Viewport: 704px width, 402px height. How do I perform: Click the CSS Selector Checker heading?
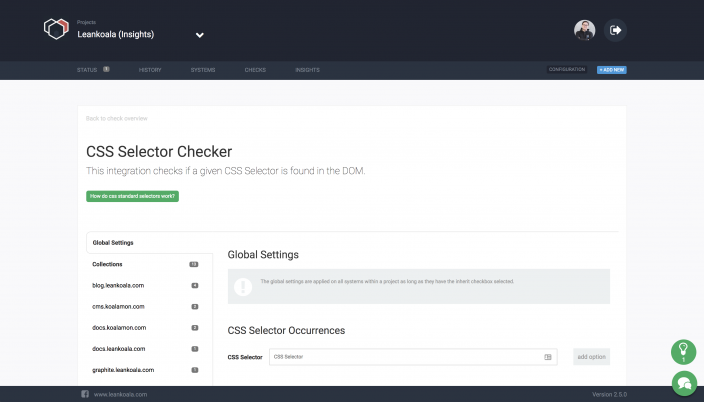coord(159,152)
